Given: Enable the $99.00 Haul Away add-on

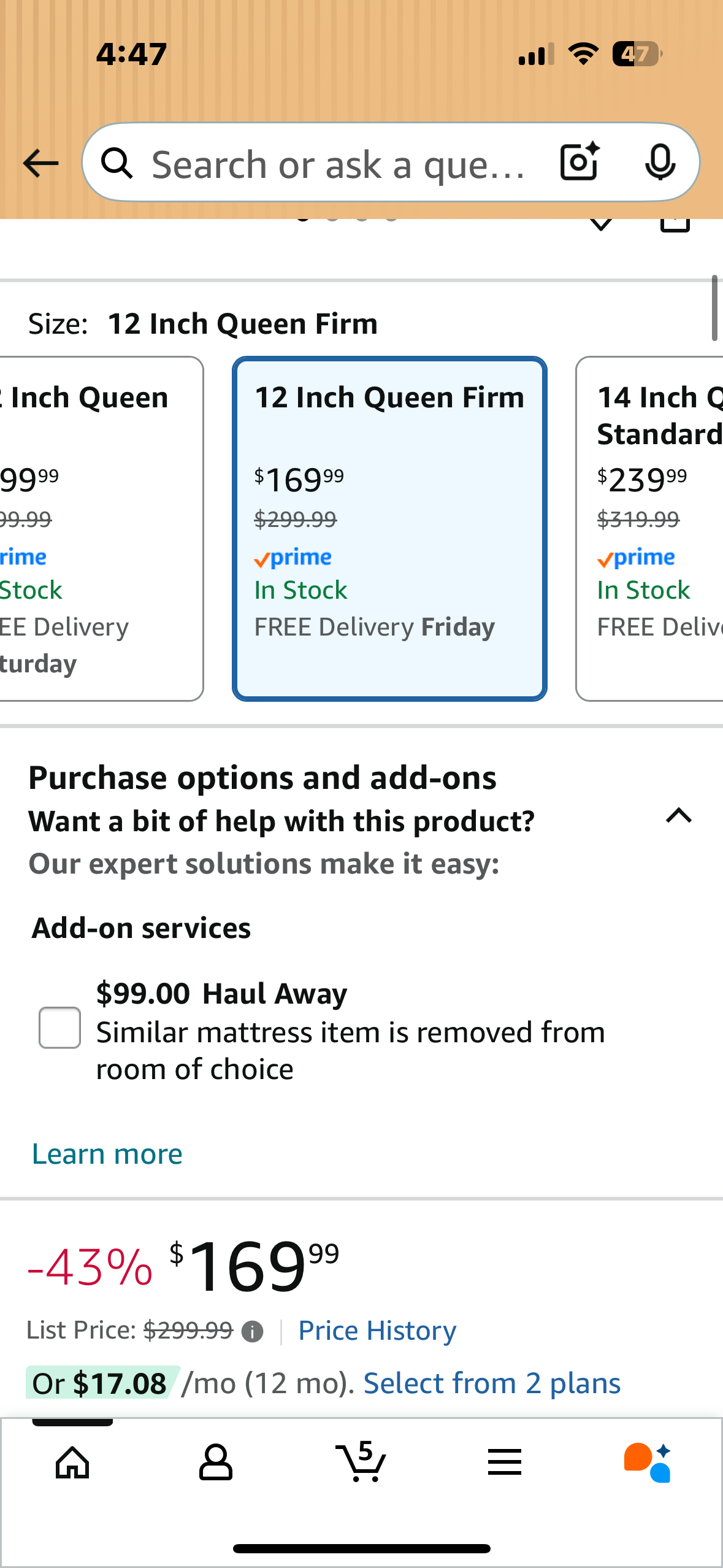Looking at the screenshot, I should coord(59,1028).
